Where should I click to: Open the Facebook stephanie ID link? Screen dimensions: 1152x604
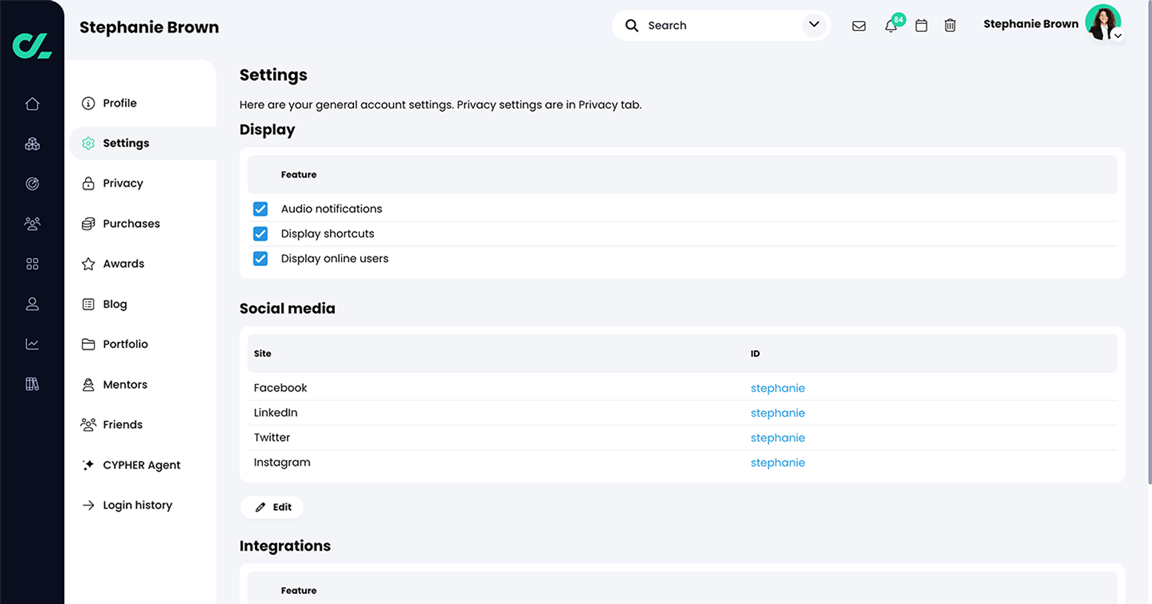tap(778, 387)
